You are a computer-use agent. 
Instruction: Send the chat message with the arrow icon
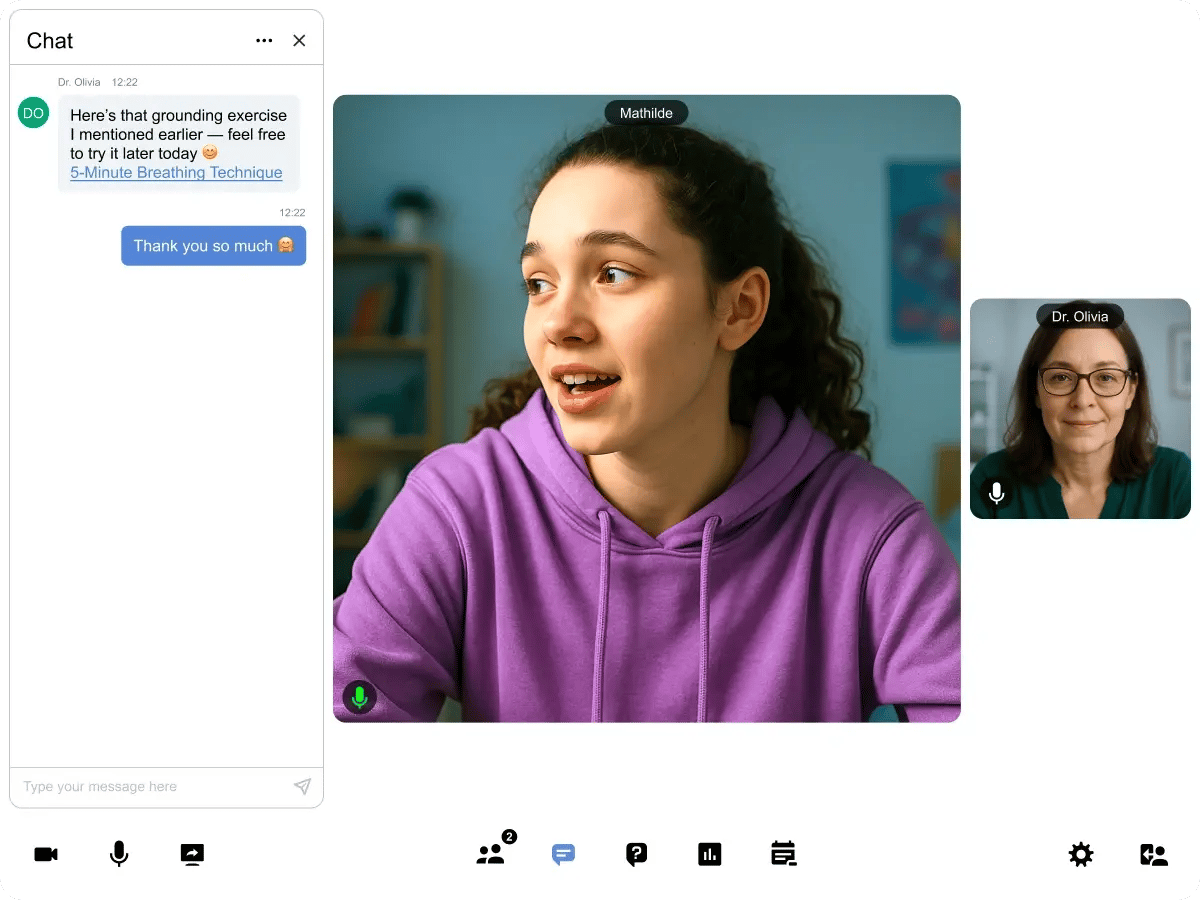[302, 787]
